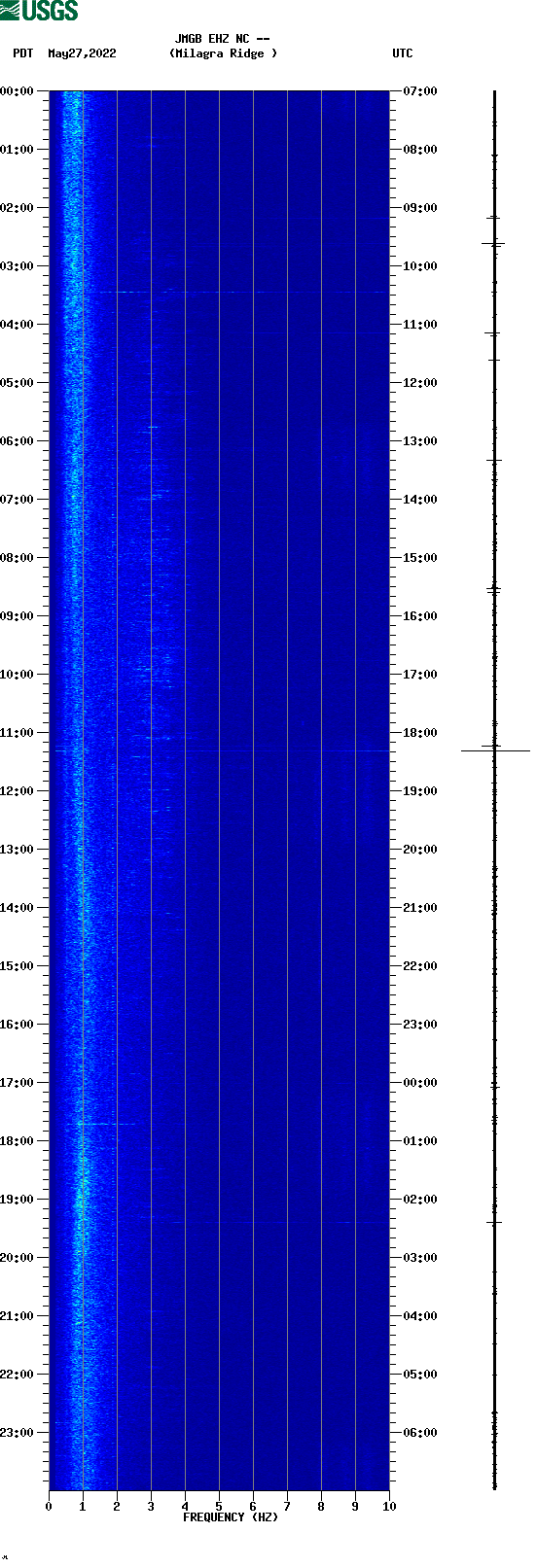Click the 06:00 PDT time label
This screenshot has height=1568, width=537.
pos(17,441)
